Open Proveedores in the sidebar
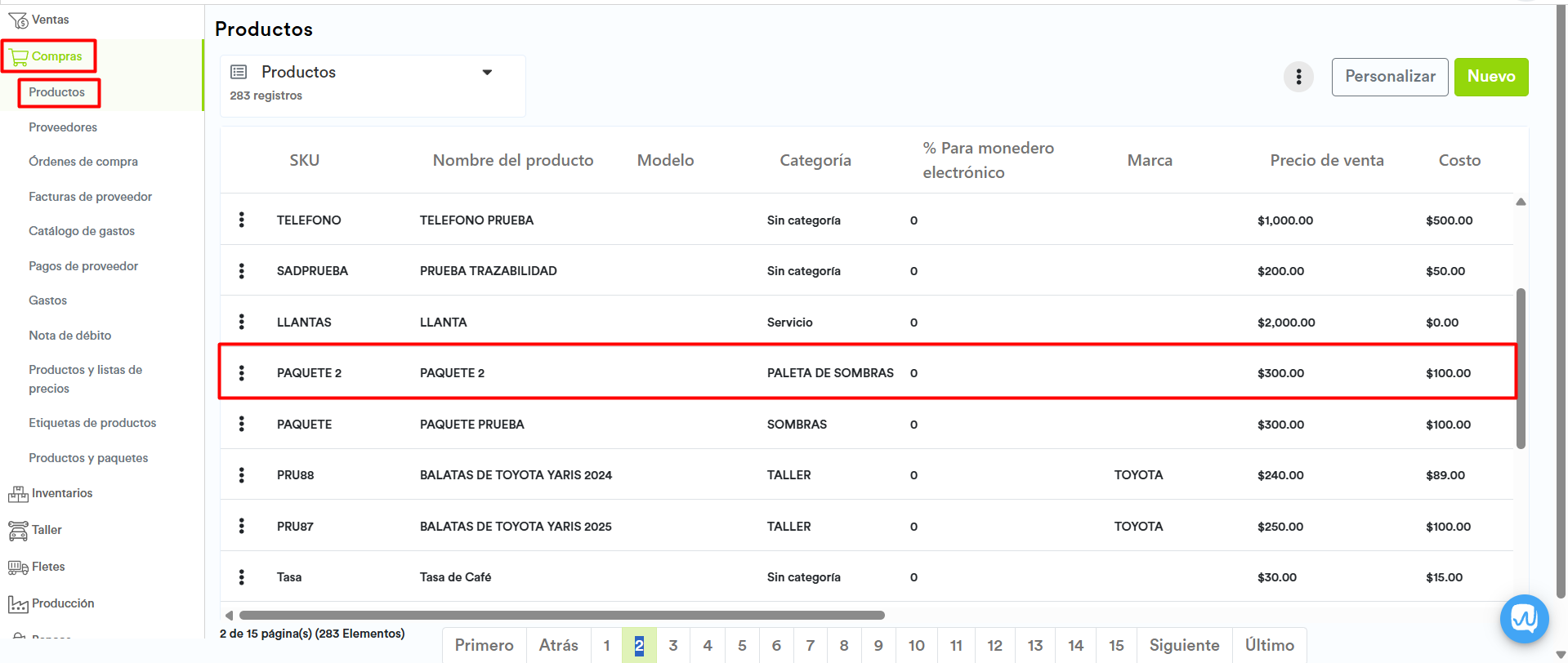This screenshot has width=1568, height=663. [x=63, y=127]
